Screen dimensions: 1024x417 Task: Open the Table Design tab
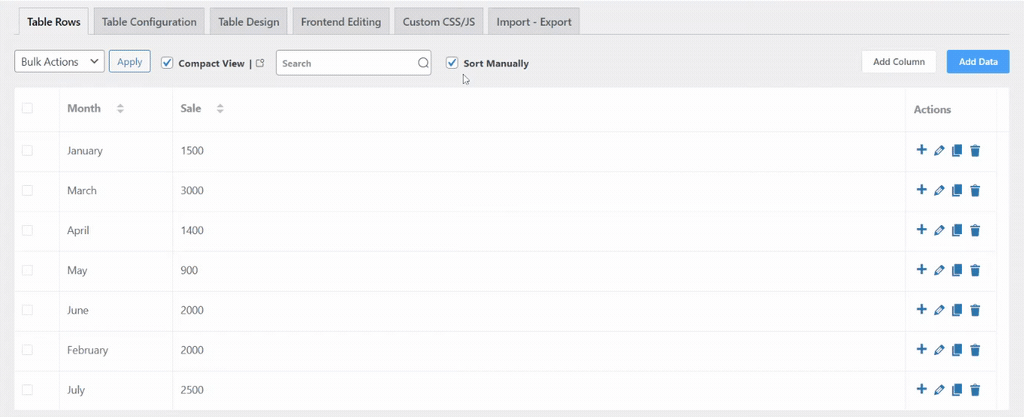click(x=249, y=22)
